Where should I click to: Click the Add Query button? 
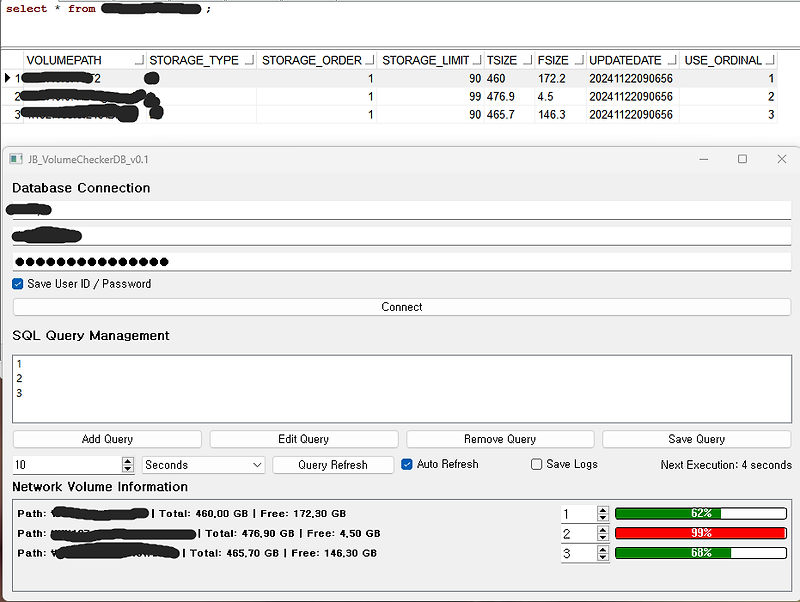(107, 439)
